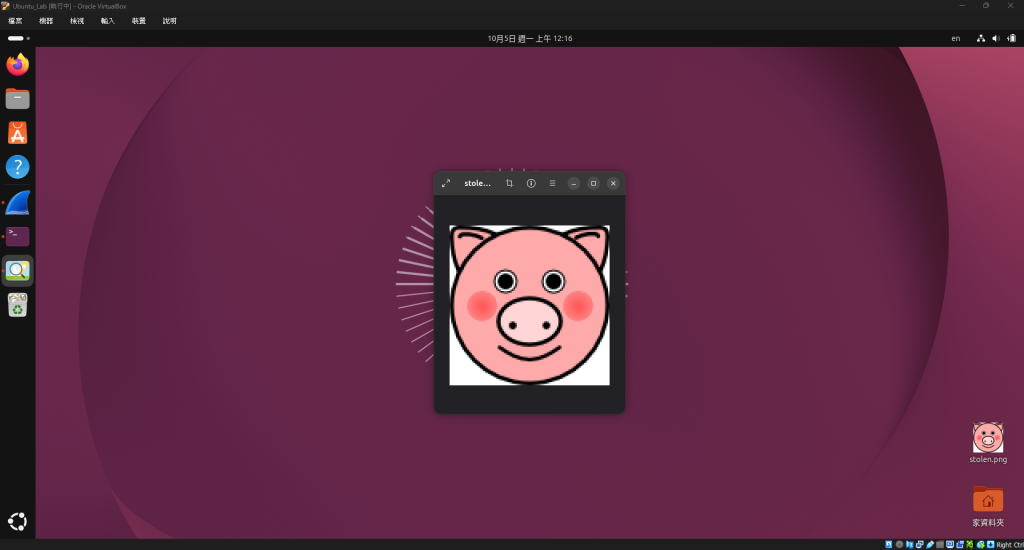Click the VirtualBox recording status icon
1024x550 pixels.
(x=960, y=544)
